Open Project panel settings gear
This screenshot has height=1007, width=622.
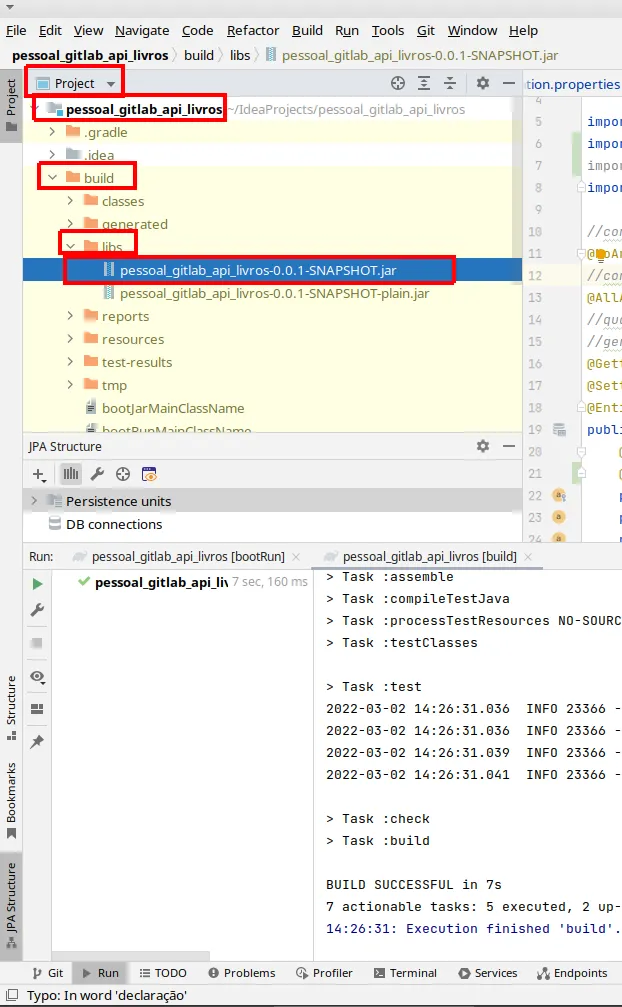click(x=483, y=83)
